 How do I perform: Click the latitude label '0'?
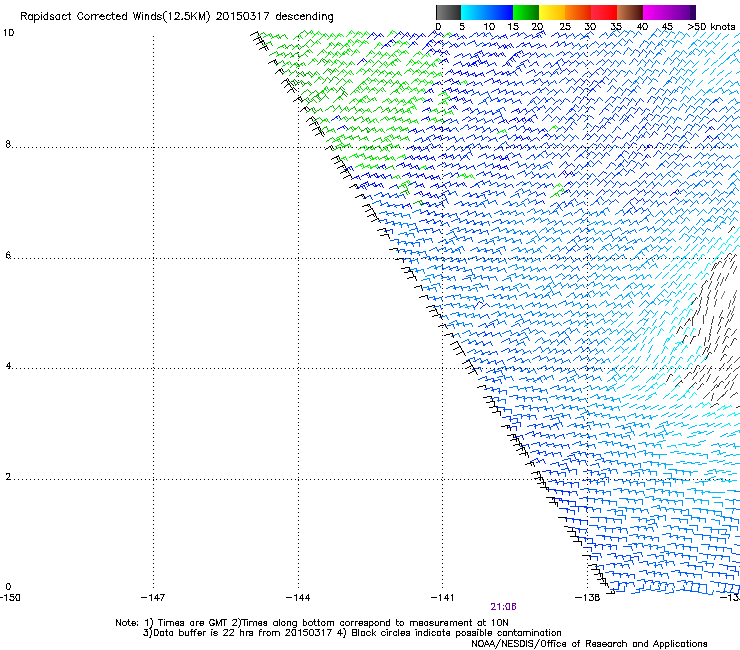pos(8,587)
